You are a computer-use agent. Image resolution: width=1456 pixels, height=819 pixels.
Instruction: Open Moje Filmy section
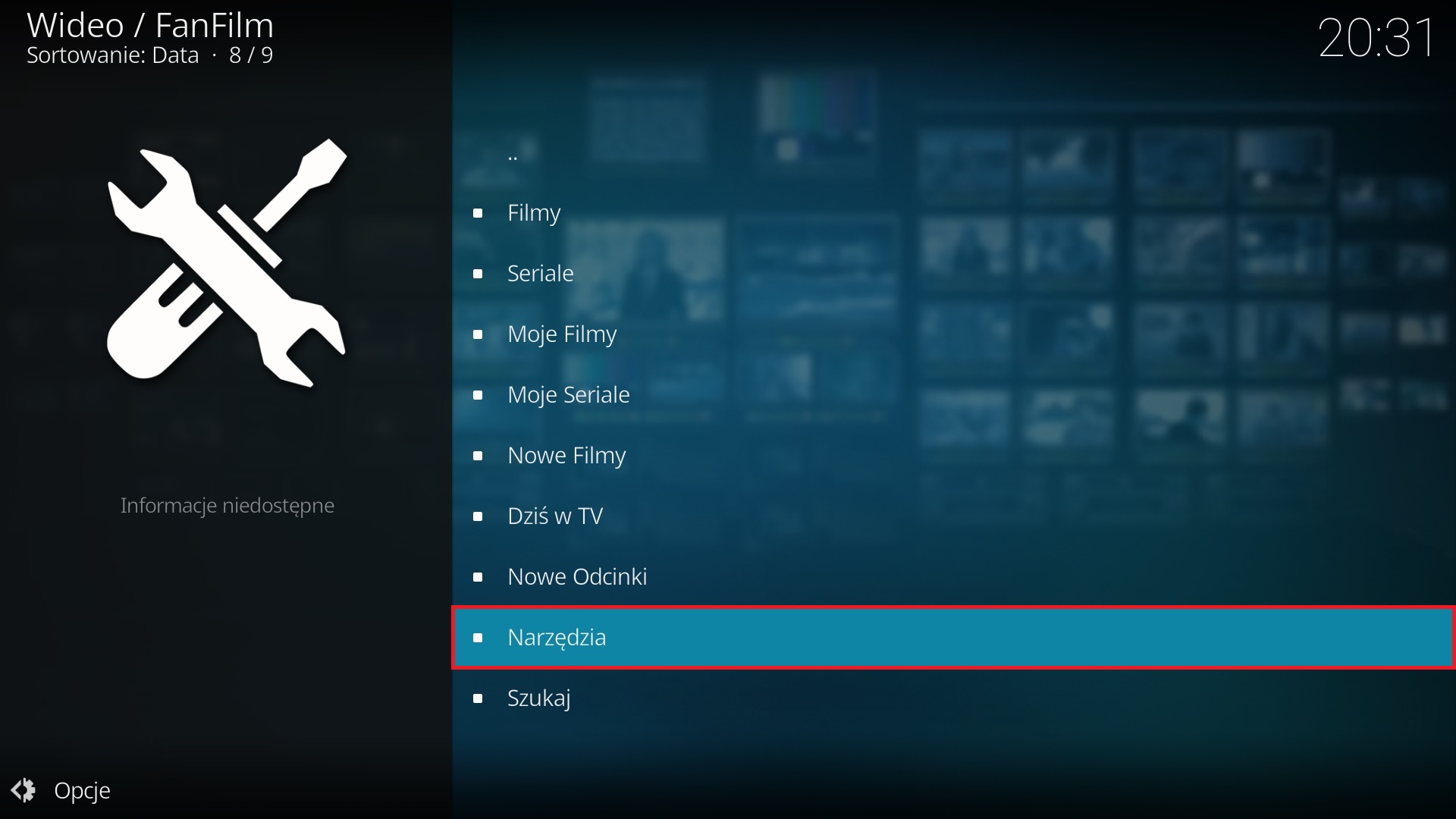[562, 333]
